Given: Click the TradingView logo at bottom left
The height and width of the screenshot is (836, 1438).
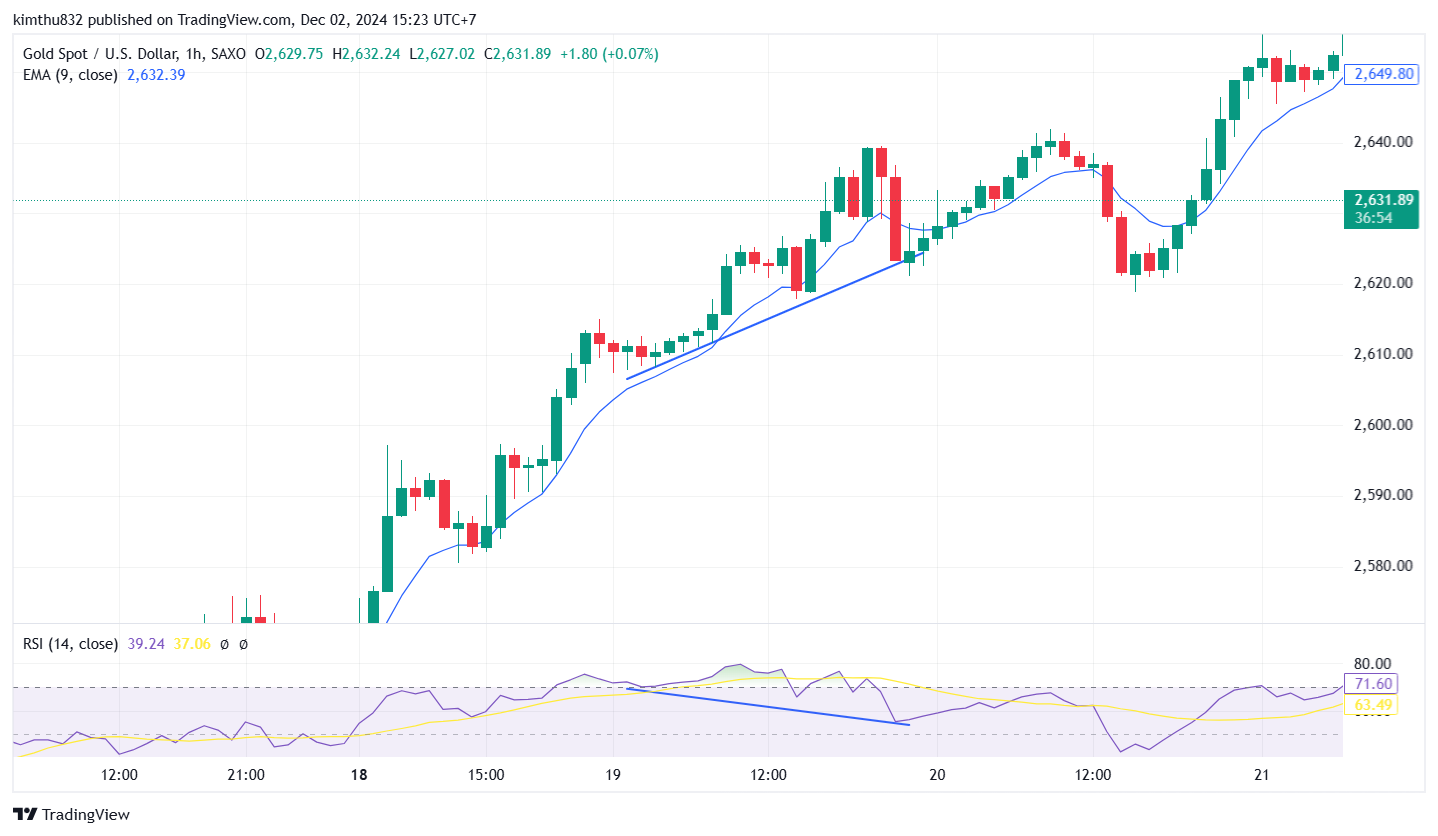Looking at the screenshot, I should pyautogui.click(x=71, y=814).
